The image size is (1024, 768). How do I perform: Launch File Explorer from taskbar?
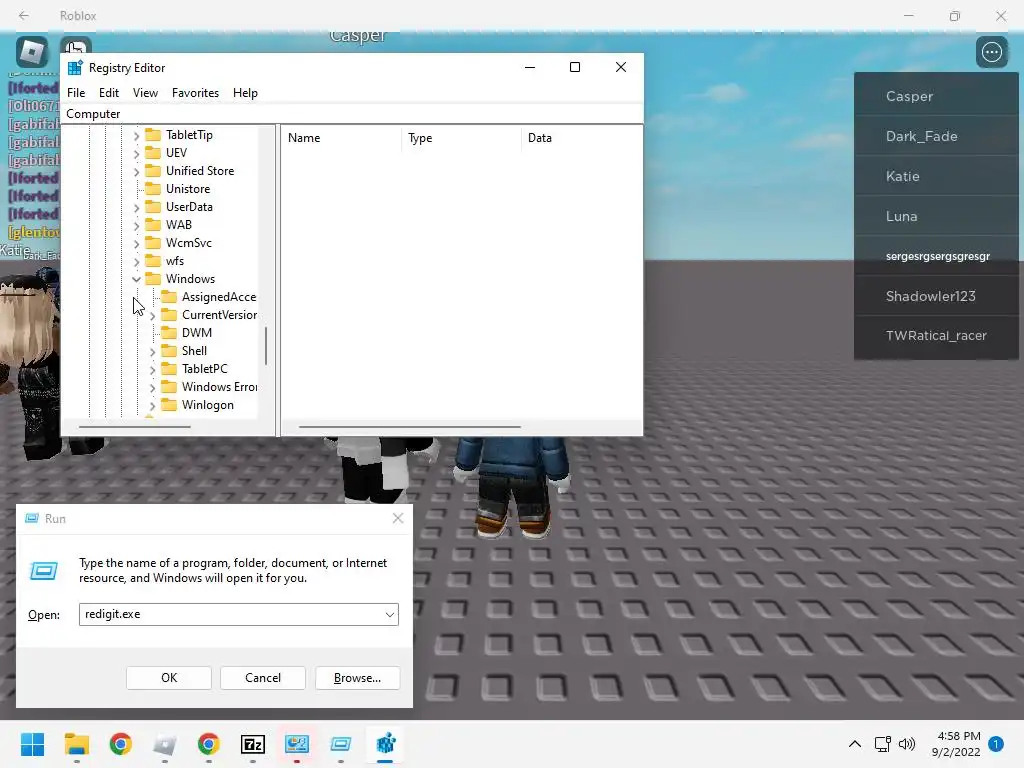tap(77, 744)
